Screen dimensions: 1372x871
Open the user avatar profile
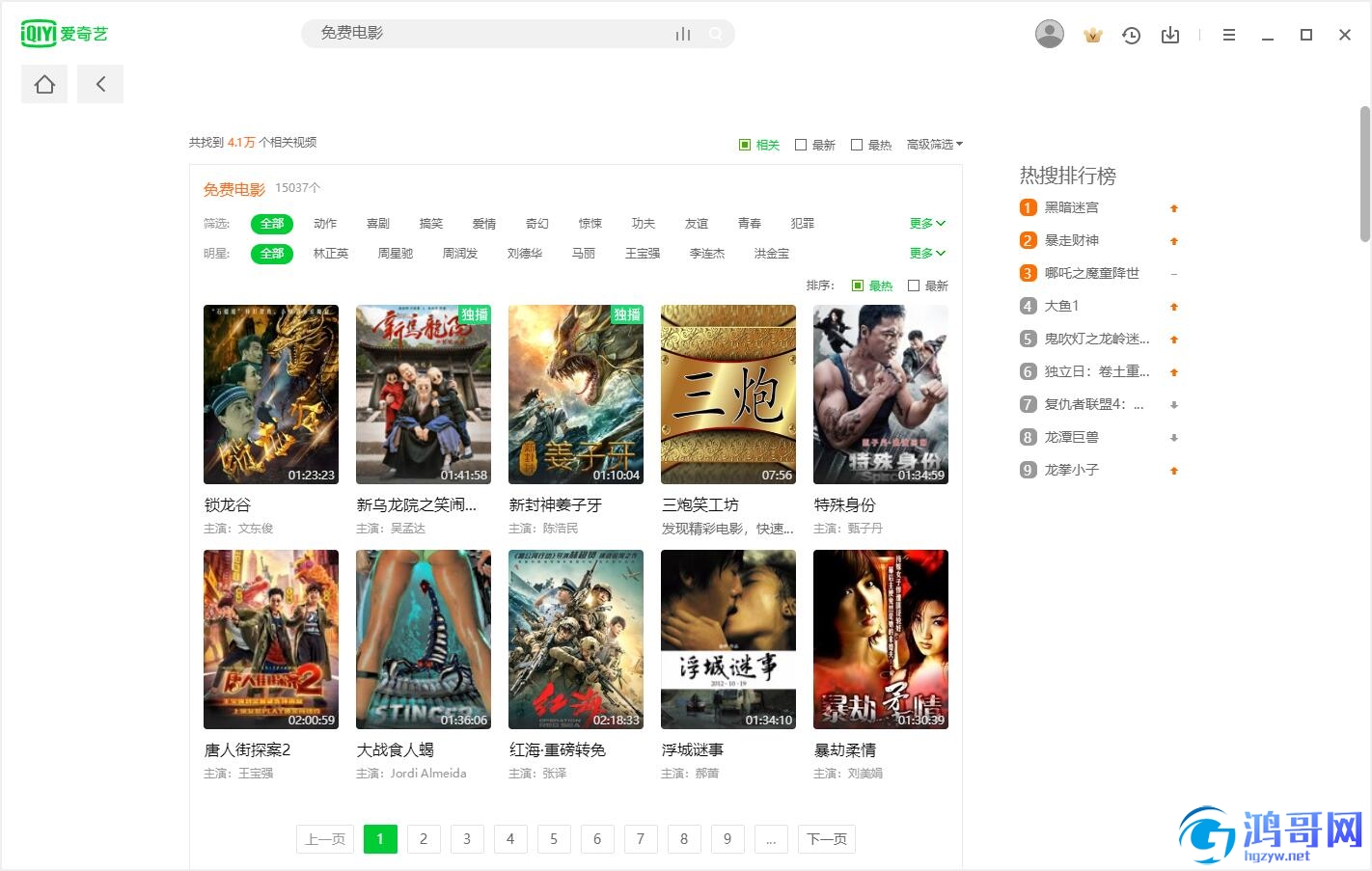1050,34
